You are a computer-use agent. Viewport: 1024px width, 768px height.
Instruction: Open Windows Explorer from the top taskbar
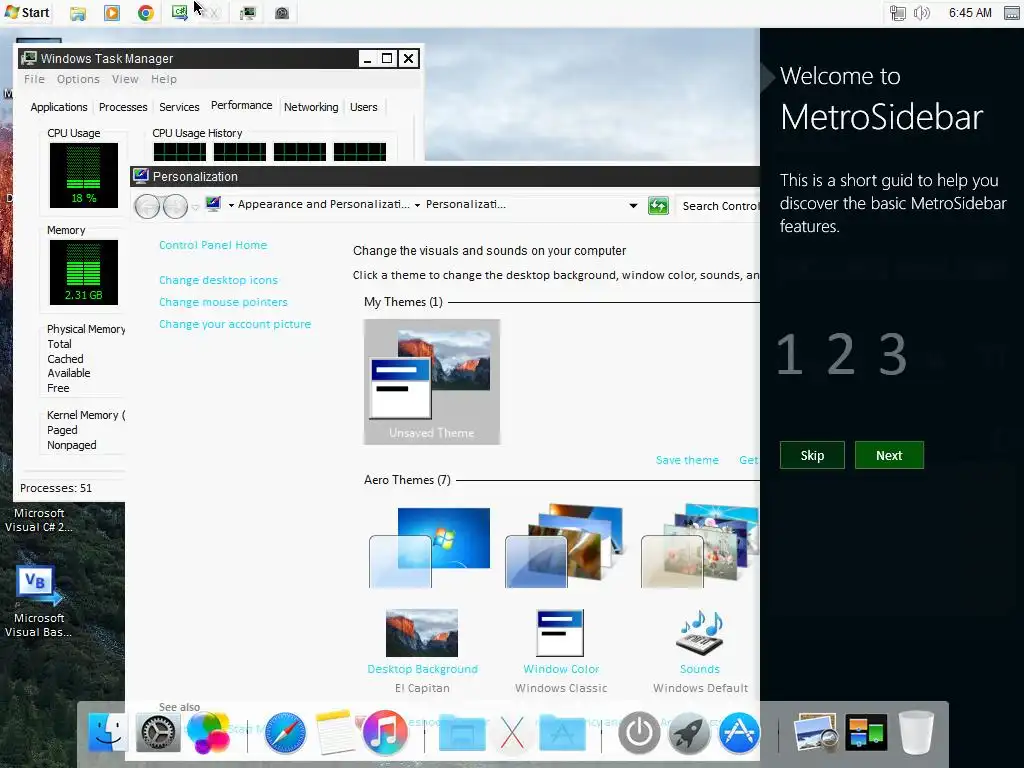pyautogui.click(x=78, y=13)
